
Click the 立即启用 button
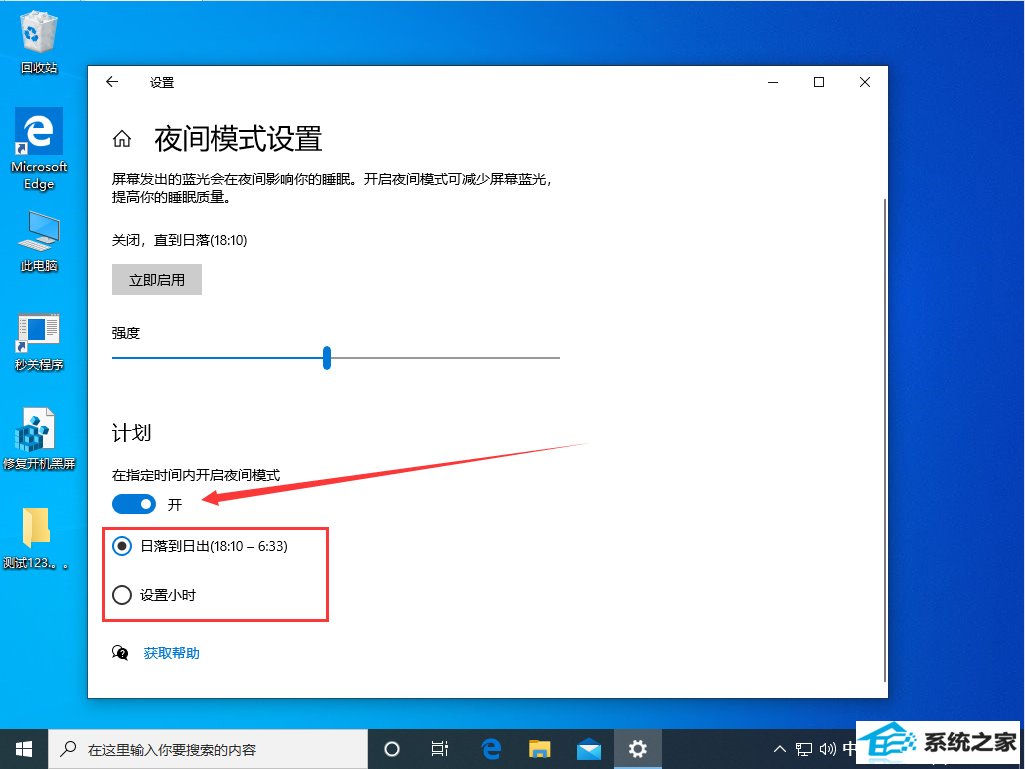(x=157, y=280)
